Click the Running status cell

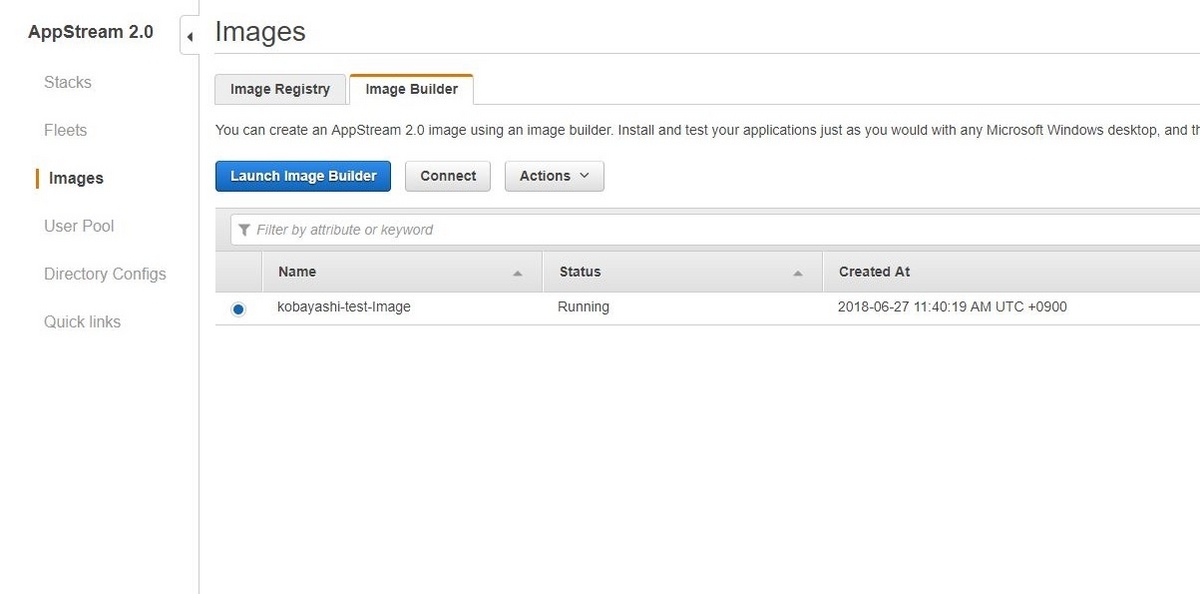click(x=583, y=307)
